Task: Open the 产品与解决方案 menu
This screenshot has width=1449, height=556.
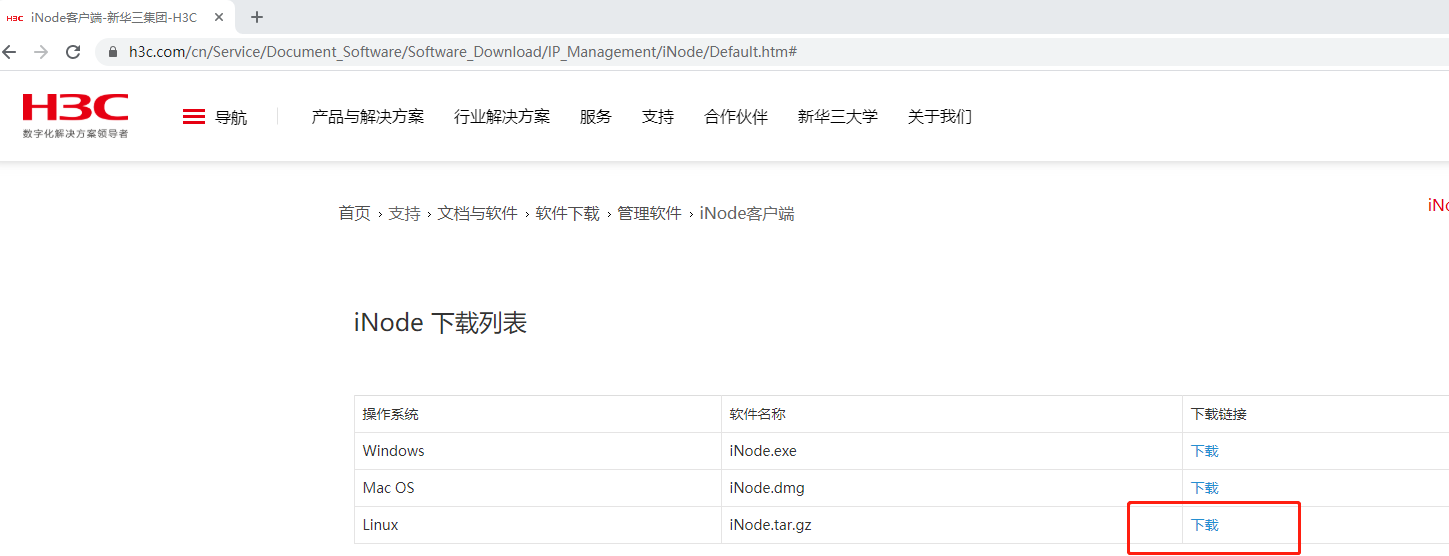Action: tap(368, 117)
